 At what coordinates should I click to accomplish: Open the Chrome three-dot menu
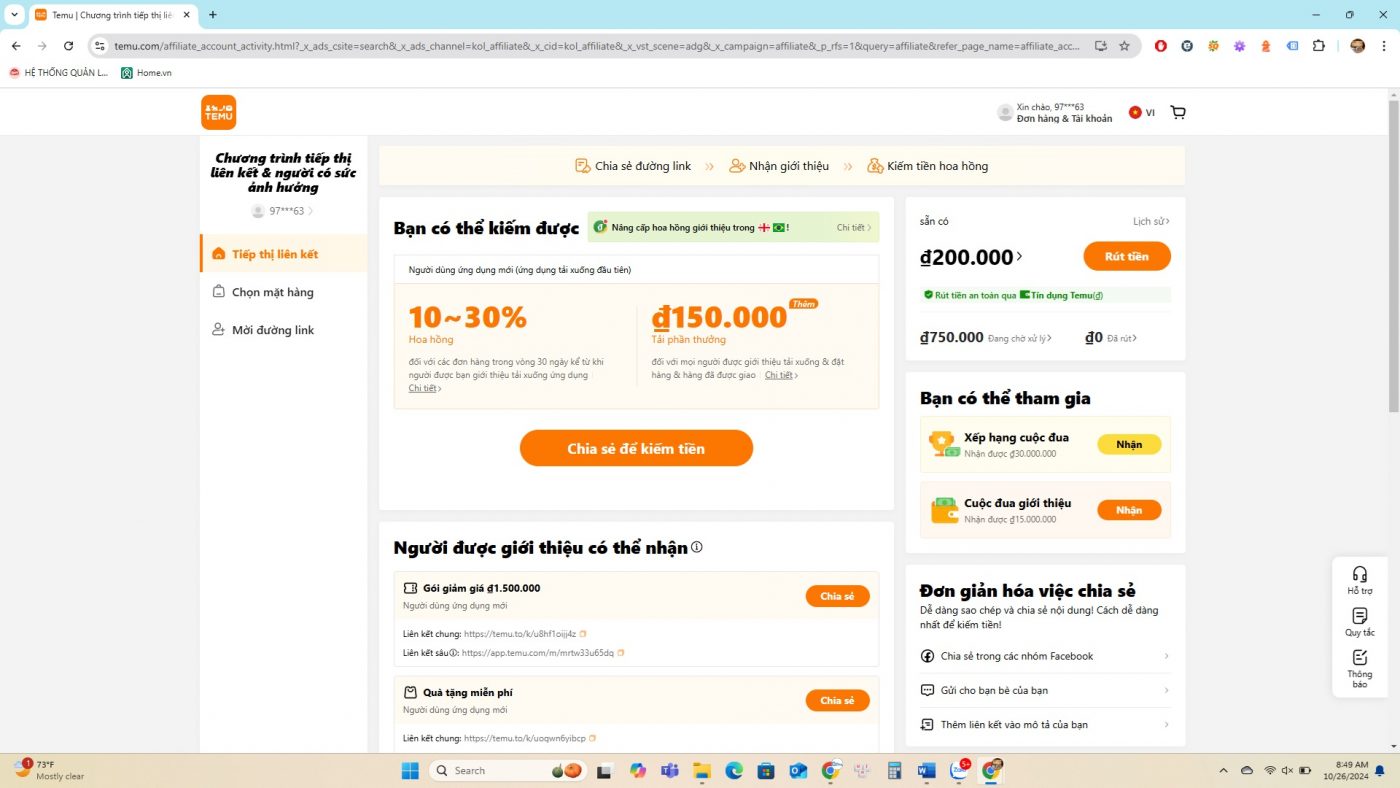1383,46
